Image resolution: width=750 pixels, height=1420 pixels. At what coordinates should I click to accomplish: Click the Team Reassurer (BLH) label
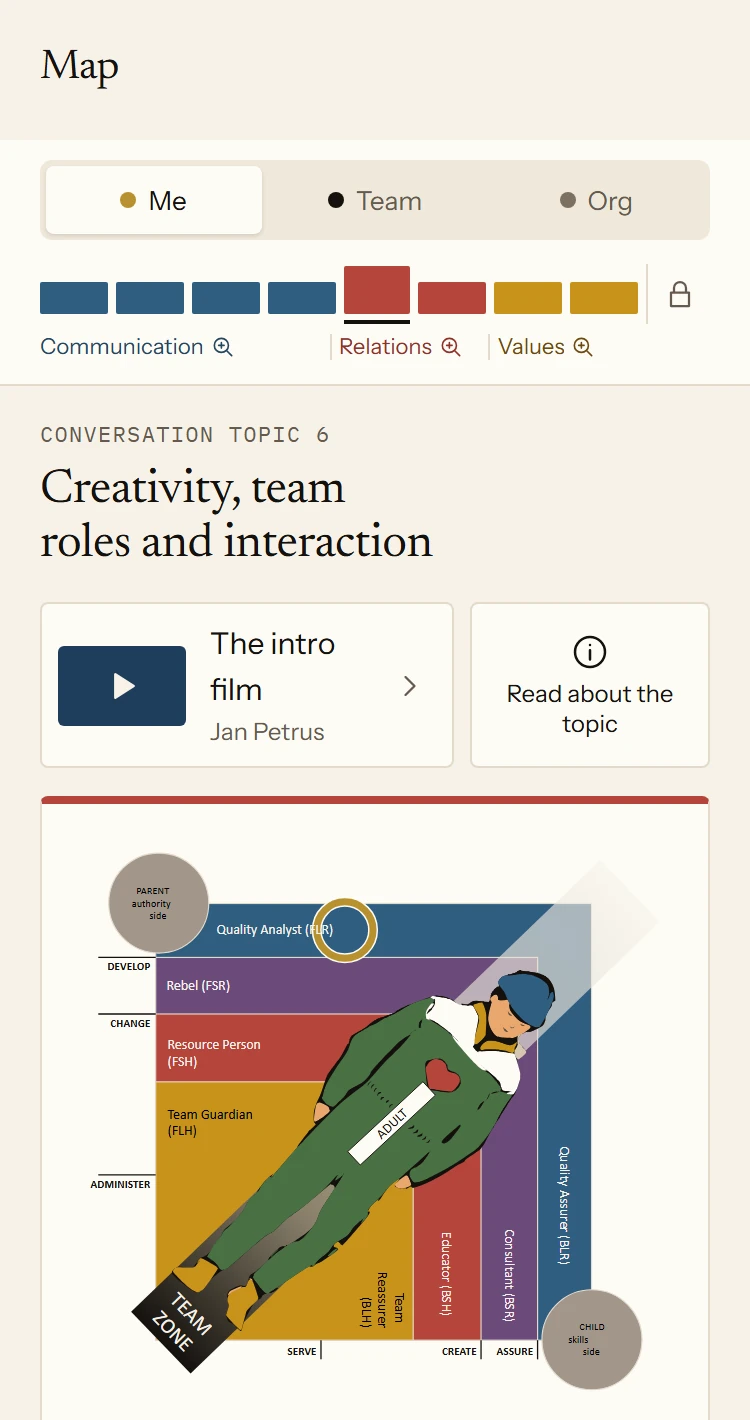(382, 1298)
